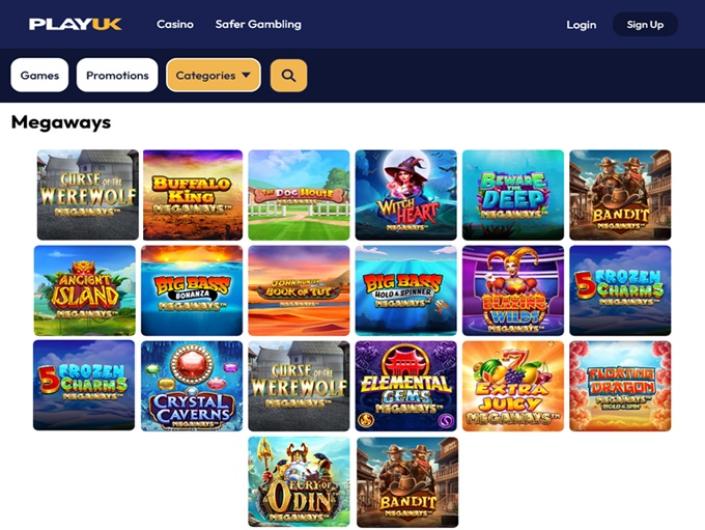This screenshot has height=530, width=705.
Task: Click the Sign Up button
Action: point(645,25)
